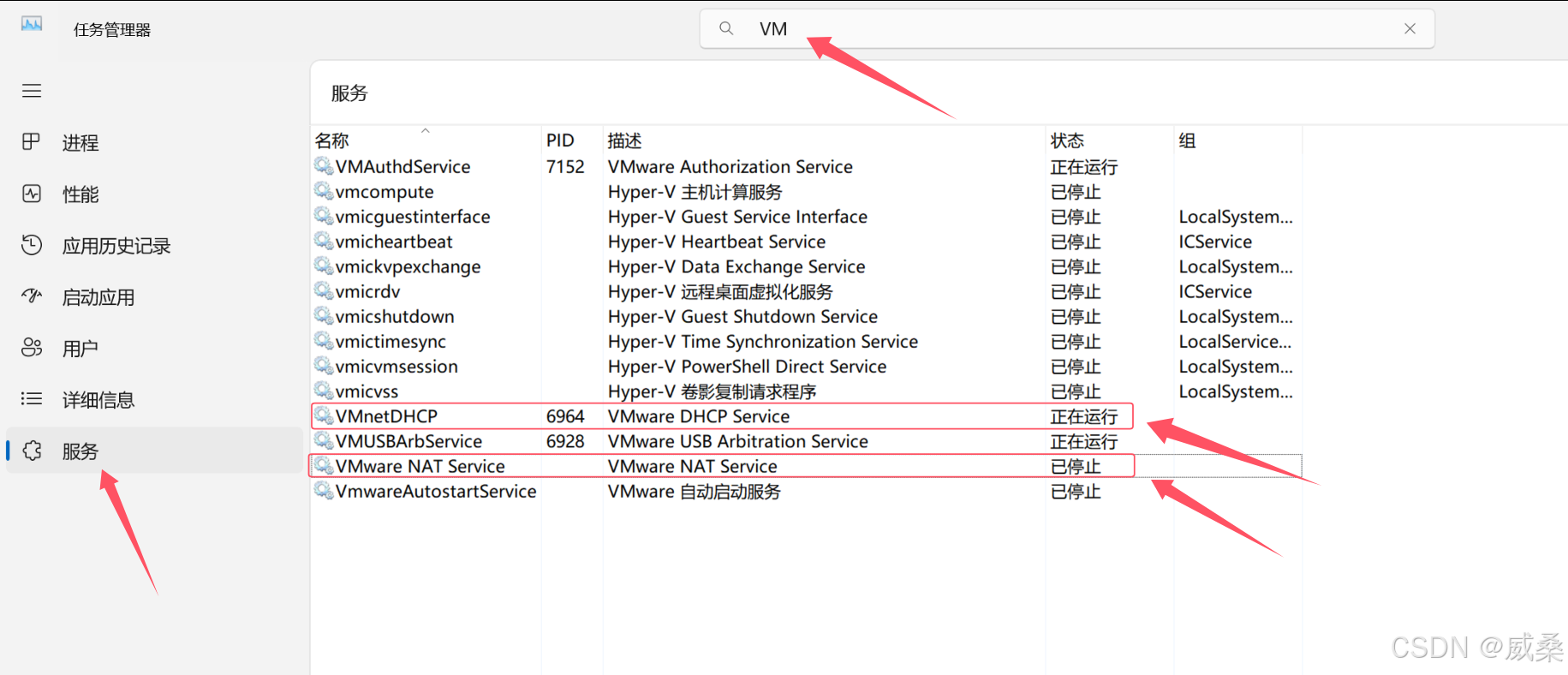Image resolution: width=1568 pixels, height=675 pixels.
Task: Click the vmcompute service icon
Action: point(324,191)
